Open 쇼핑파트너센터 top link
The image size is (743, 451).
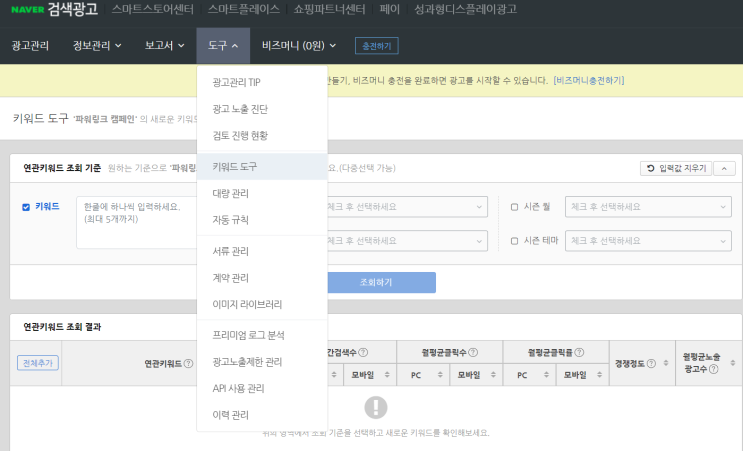329,9
